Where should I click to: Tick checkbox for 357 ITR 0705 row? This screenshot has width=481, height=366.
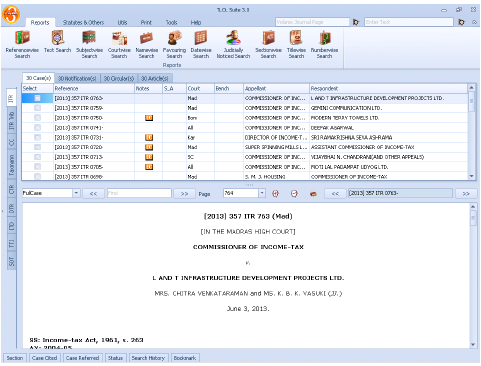pos(37,167)
